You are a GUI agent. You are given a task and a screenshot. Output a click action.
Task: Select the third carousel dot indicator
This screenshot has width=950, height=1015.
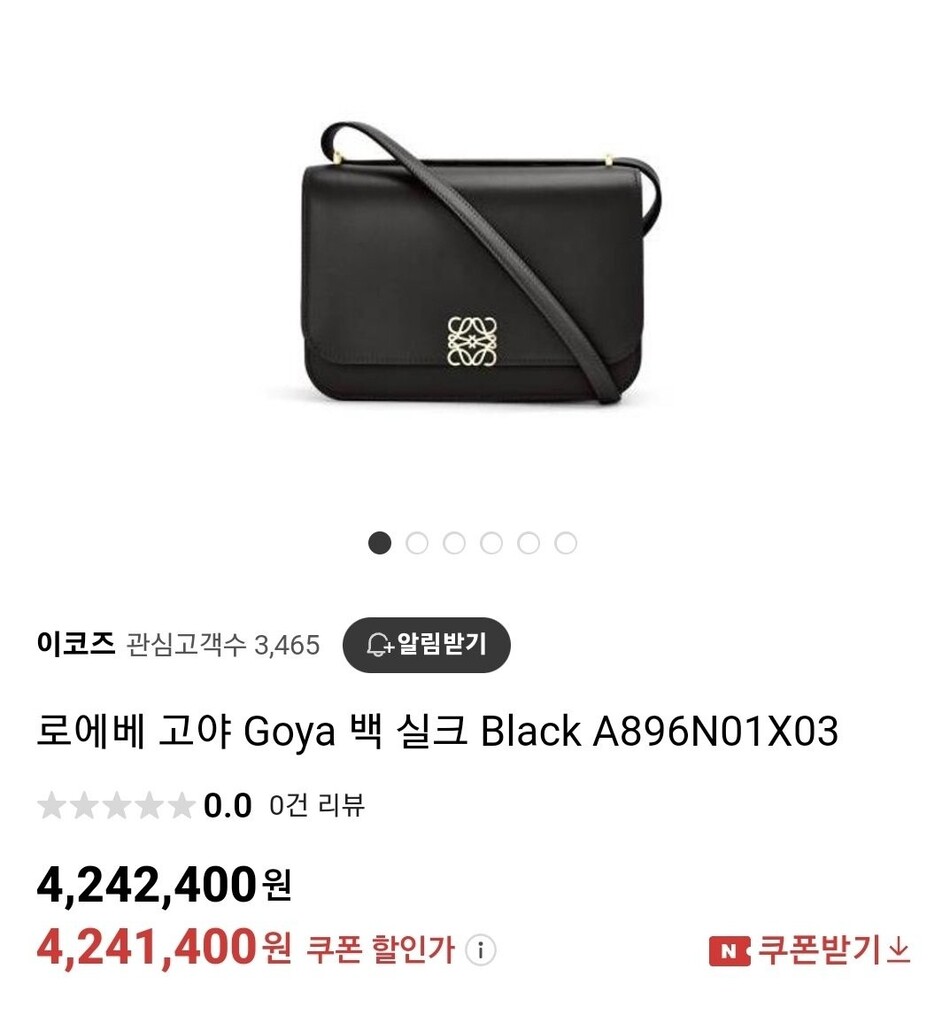[454, 543]
